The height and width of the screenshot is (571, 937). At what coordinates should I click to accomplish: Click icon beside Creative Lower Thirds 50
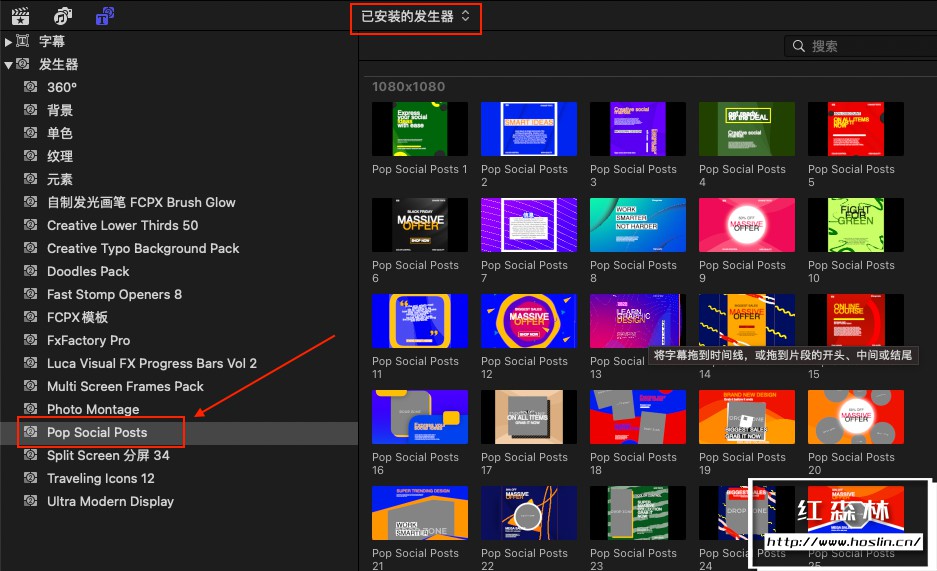[30, 225]
